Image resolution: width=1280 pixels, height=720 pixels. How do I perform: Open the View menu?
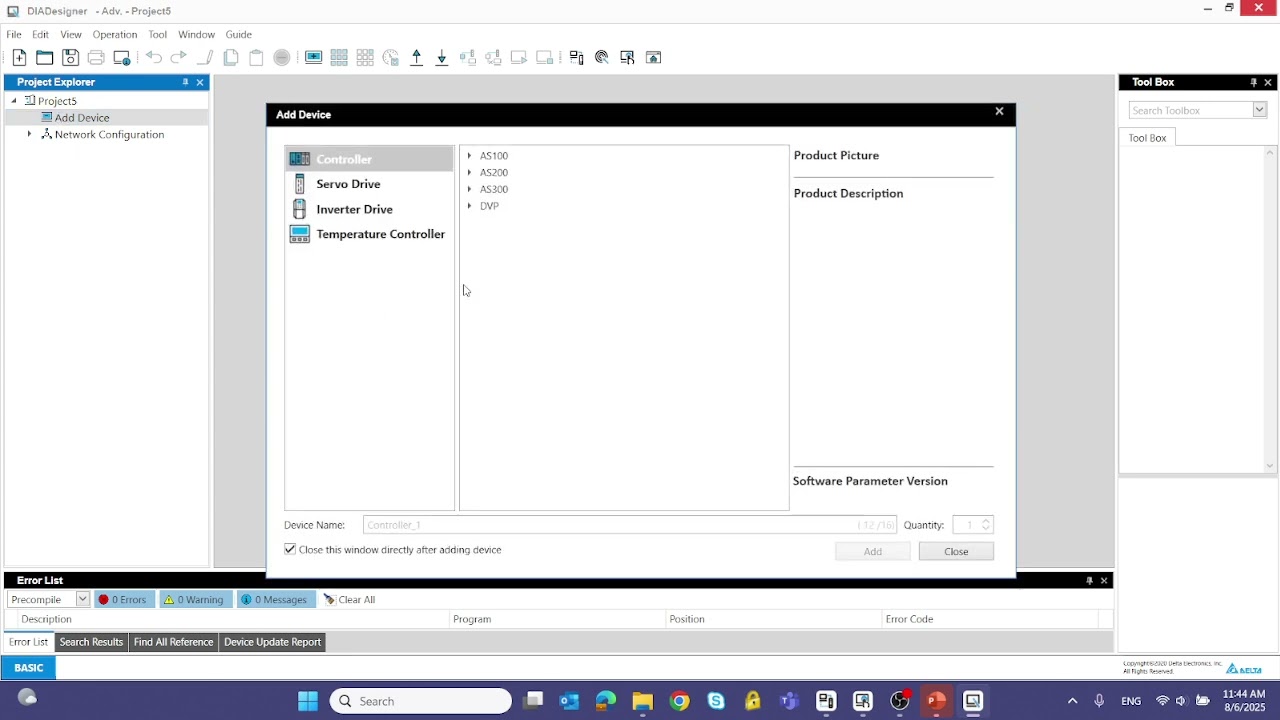click(71, 34)
